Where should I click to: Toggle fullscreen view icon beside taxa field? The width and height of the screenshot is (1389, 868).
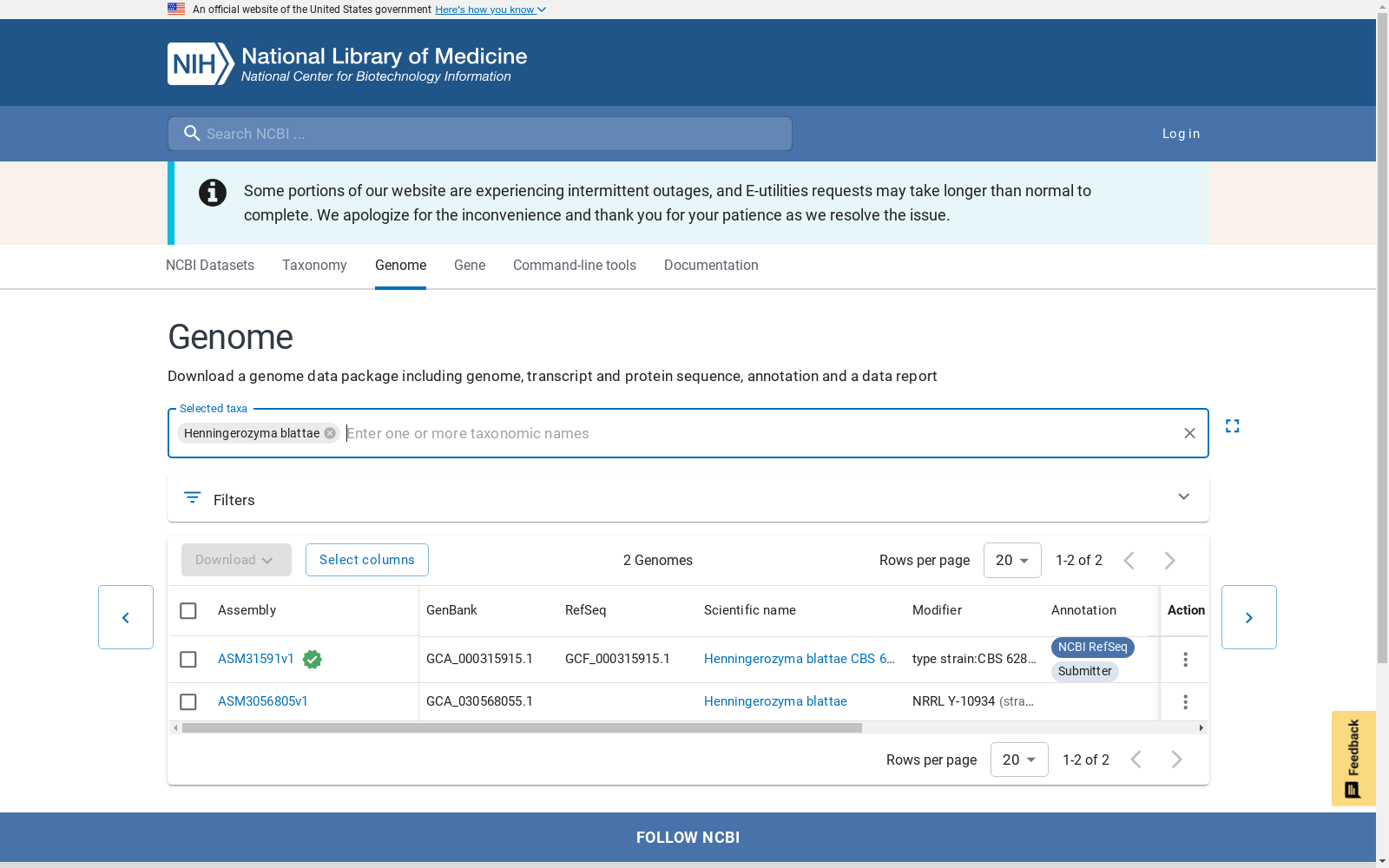tap(1232, 426)
